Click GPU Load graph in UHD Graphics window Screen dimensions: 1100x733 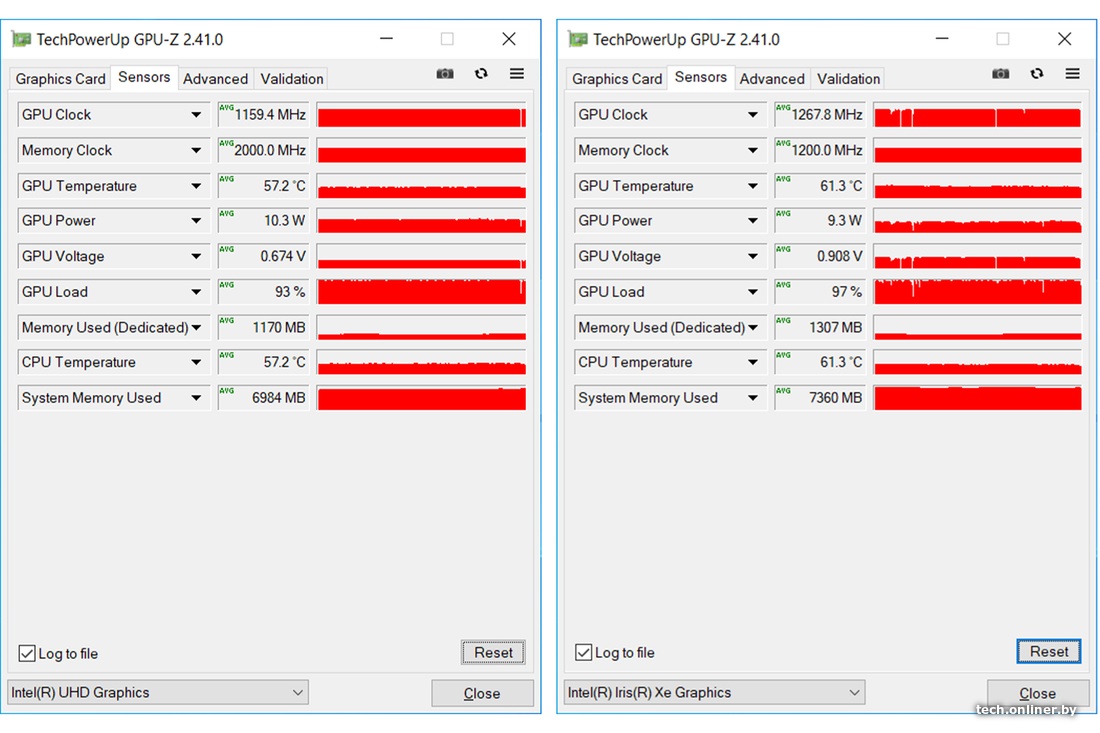(422, 292)
